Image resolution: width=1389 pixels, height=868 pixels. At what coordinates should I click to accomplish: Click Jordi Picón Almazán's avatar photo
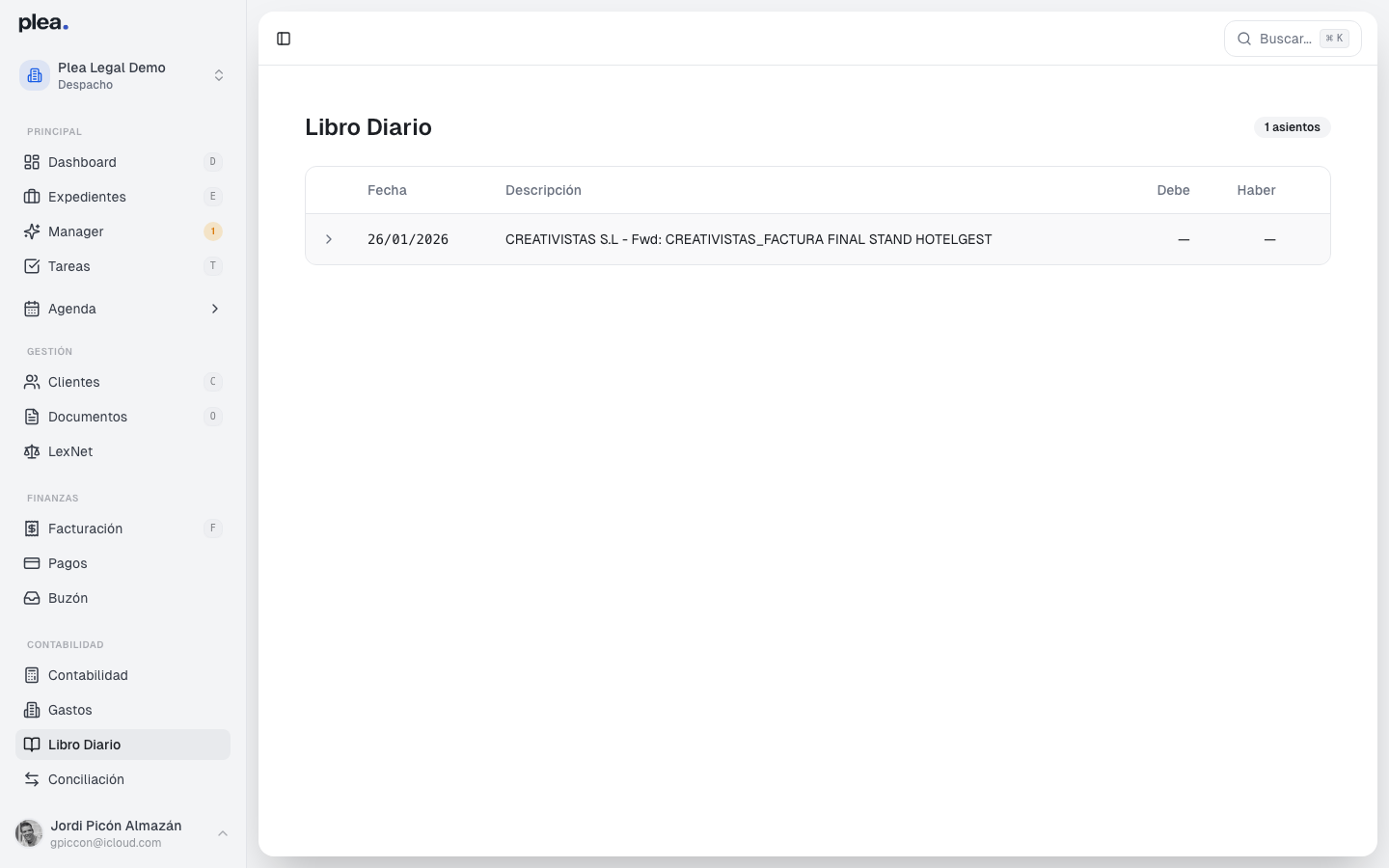click(x=29, y=833)
